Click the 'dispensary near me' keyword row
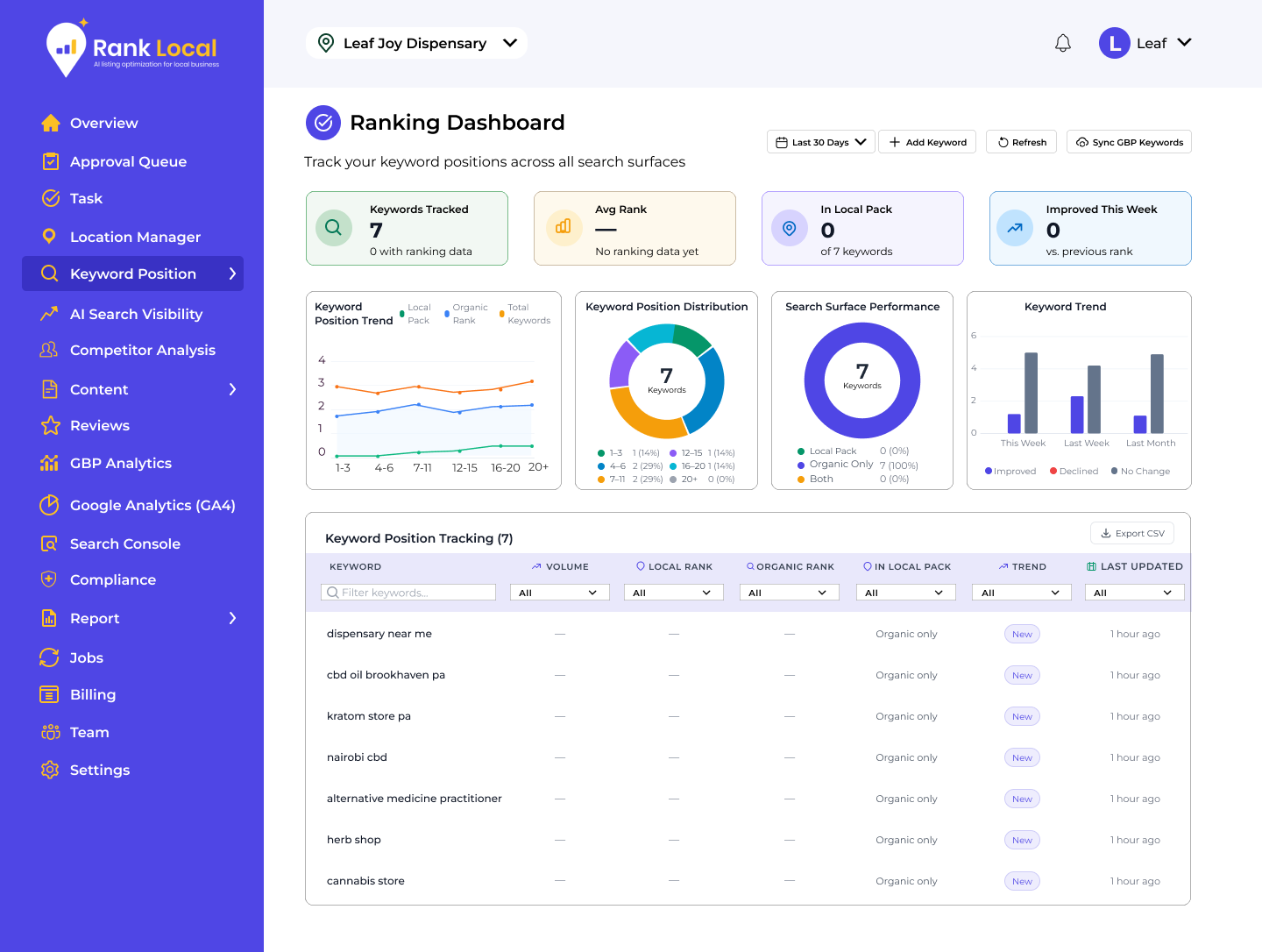 pos(748,634)
